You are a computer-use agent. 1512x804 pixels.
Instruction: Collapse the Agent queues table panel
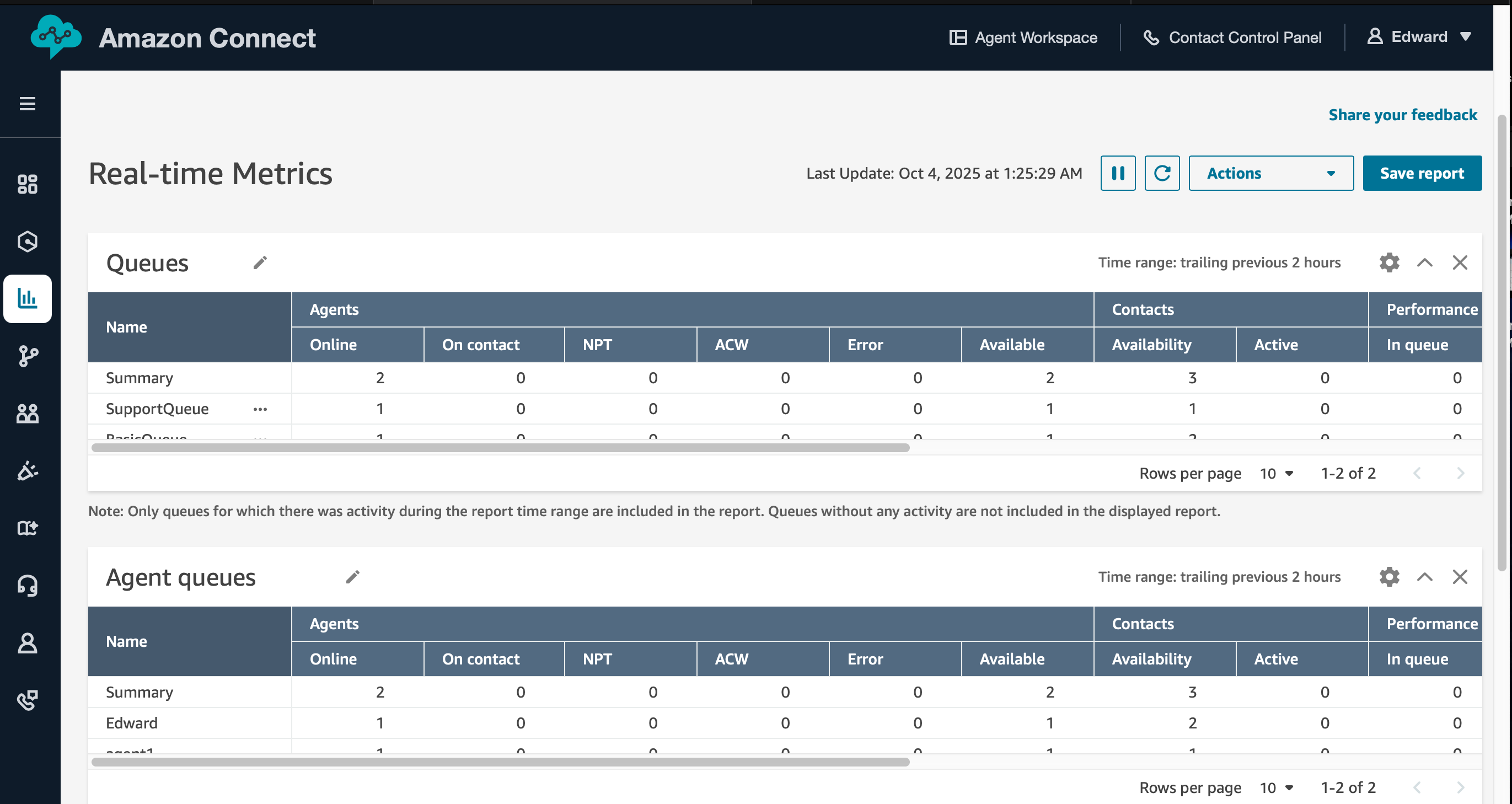tap(1424, 577)
